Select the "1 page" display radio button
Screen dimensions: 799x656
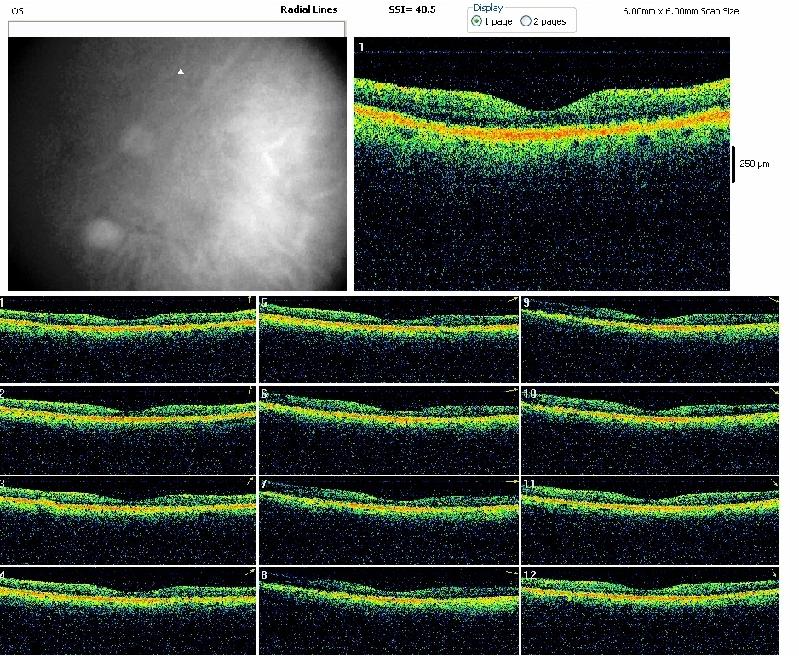tap(477, 21)
